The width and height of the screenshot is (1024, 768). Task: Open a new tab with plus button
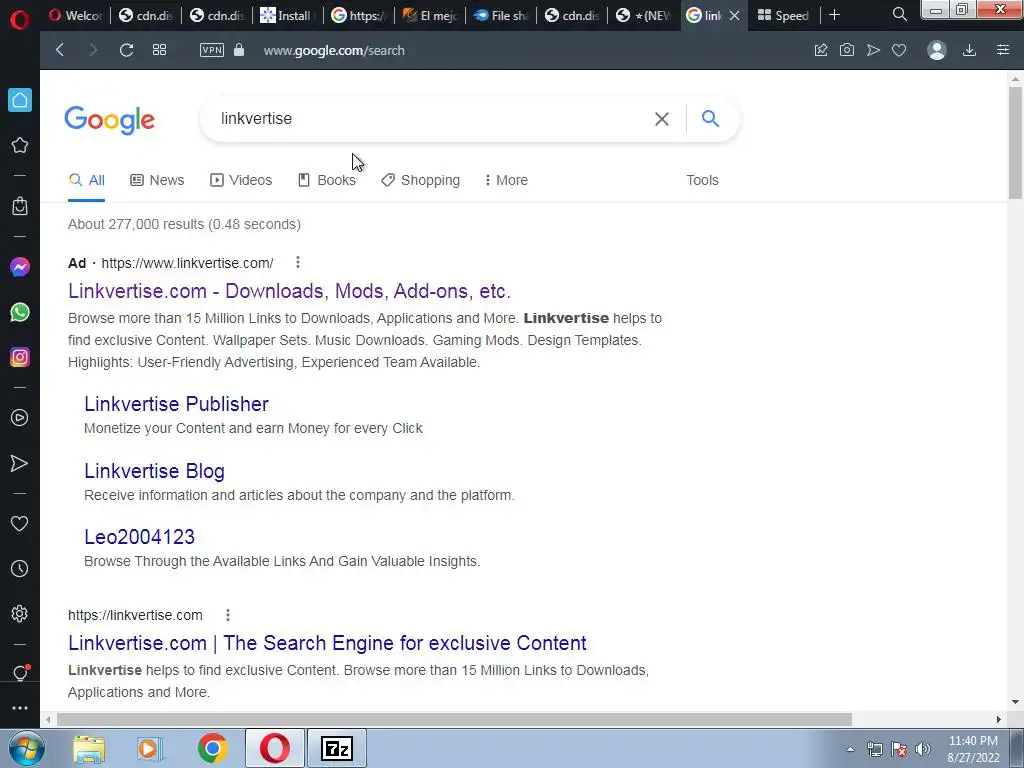[834, 14]
